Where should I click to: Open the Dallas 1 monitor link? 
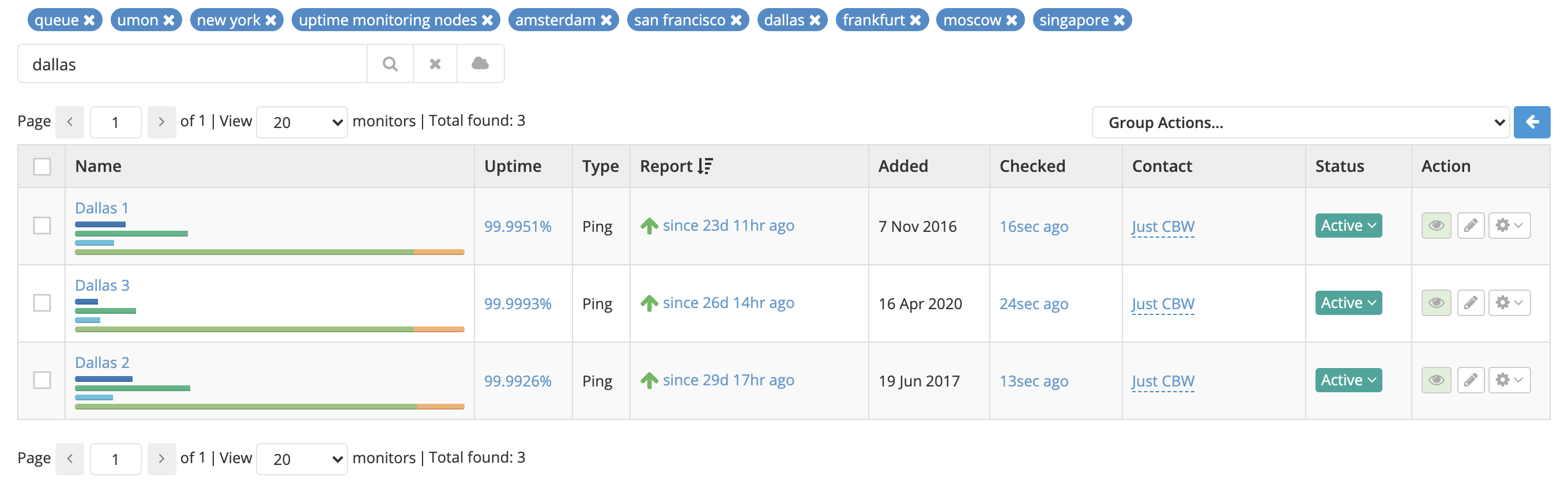pos(101,208)
